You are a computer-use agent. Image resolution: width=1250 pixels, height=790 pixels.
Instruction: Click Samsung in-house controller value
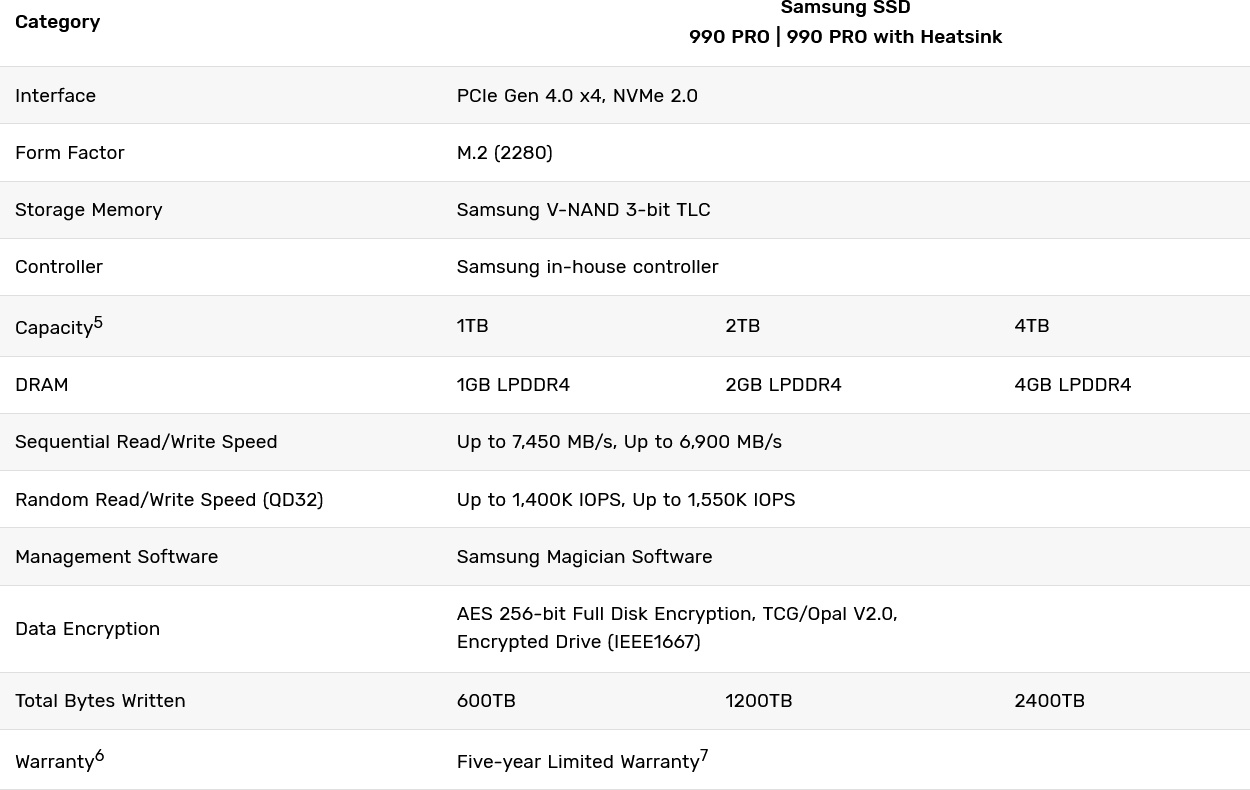[x=587, y=267]
